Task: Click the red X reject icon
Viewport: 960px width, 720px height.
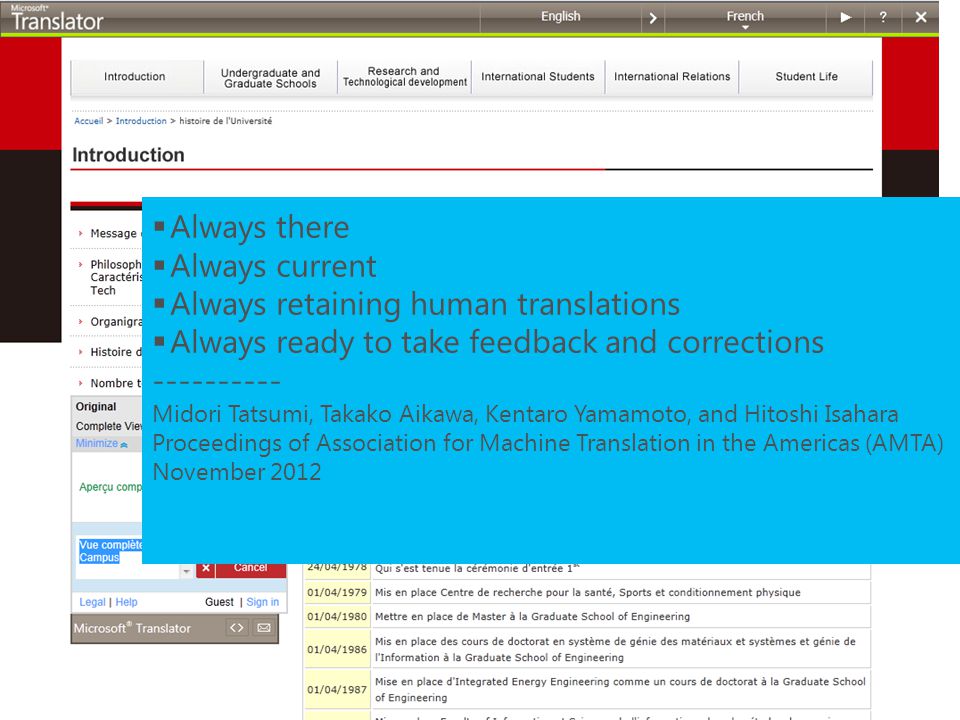Action: (x=206, y=569)
